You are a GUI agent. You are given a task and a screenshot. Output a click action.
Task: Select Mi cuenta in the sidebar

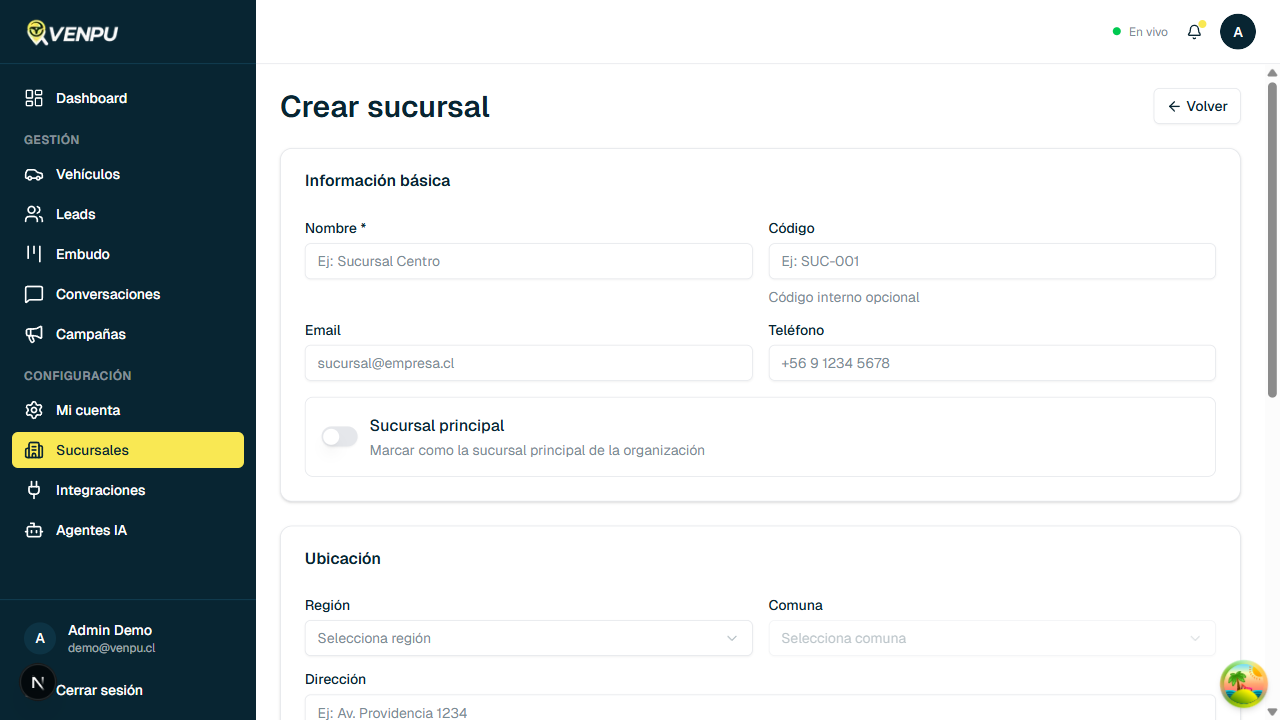coord(88,410)
